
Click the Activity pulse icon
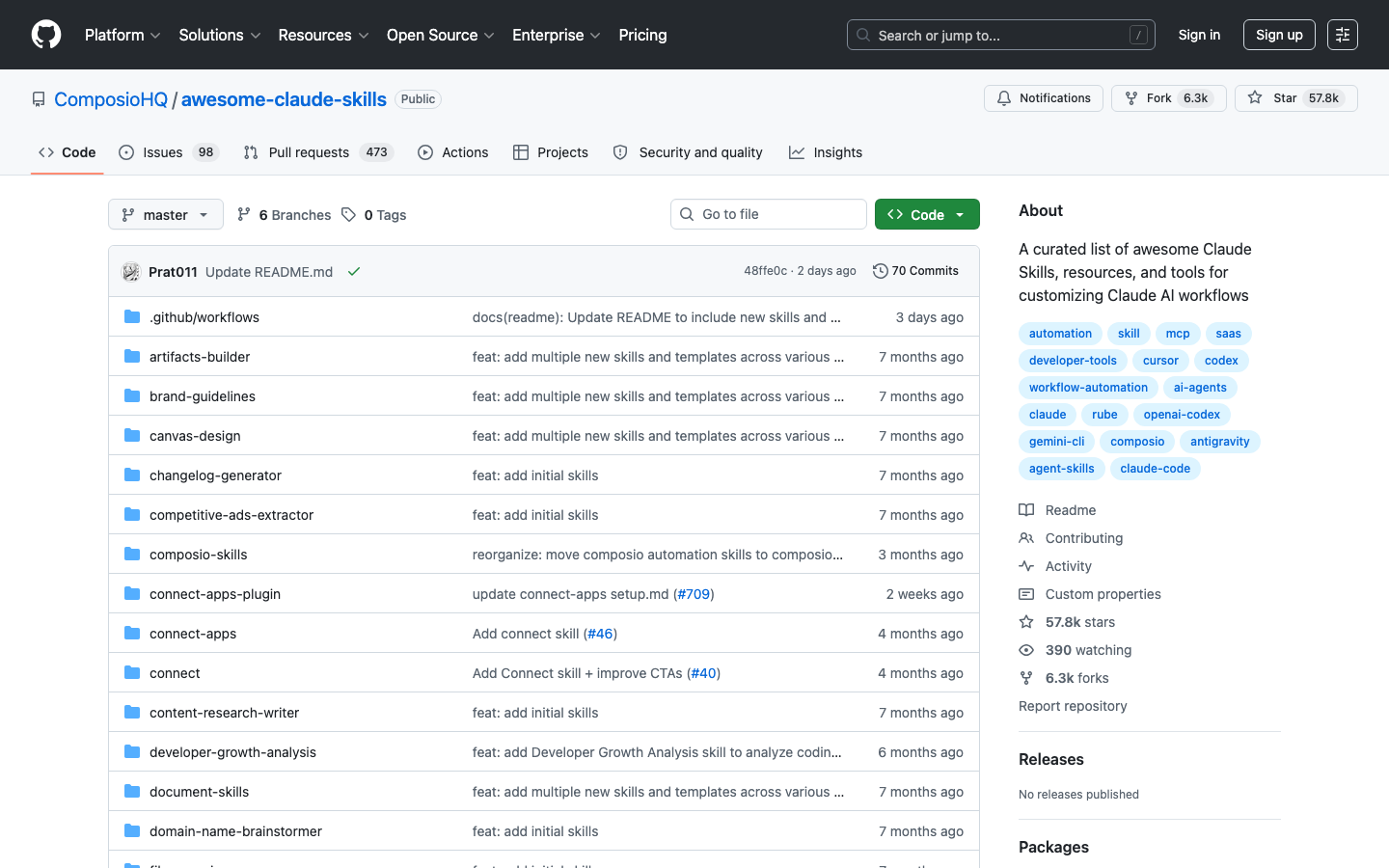[1026, 566]
